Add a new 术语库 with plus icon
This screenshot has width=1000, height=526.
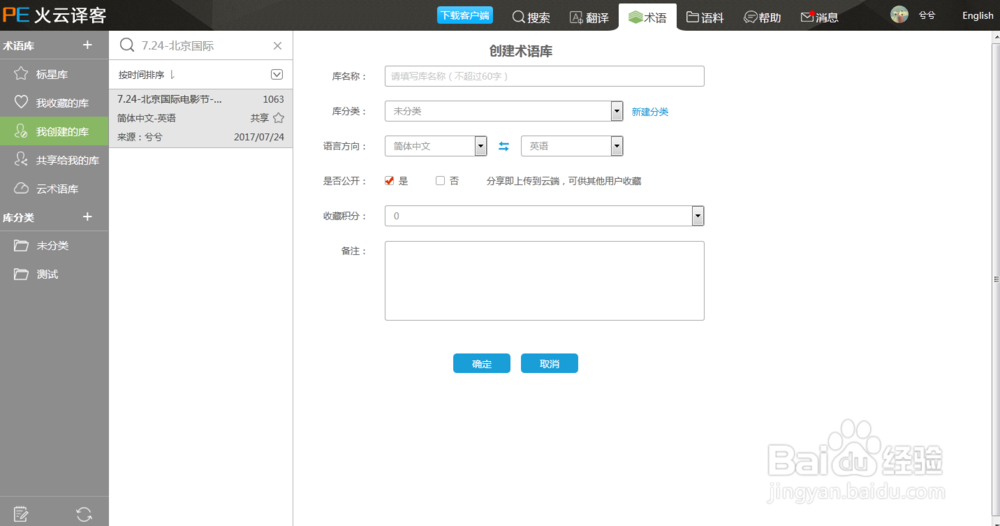click(87, 45)
